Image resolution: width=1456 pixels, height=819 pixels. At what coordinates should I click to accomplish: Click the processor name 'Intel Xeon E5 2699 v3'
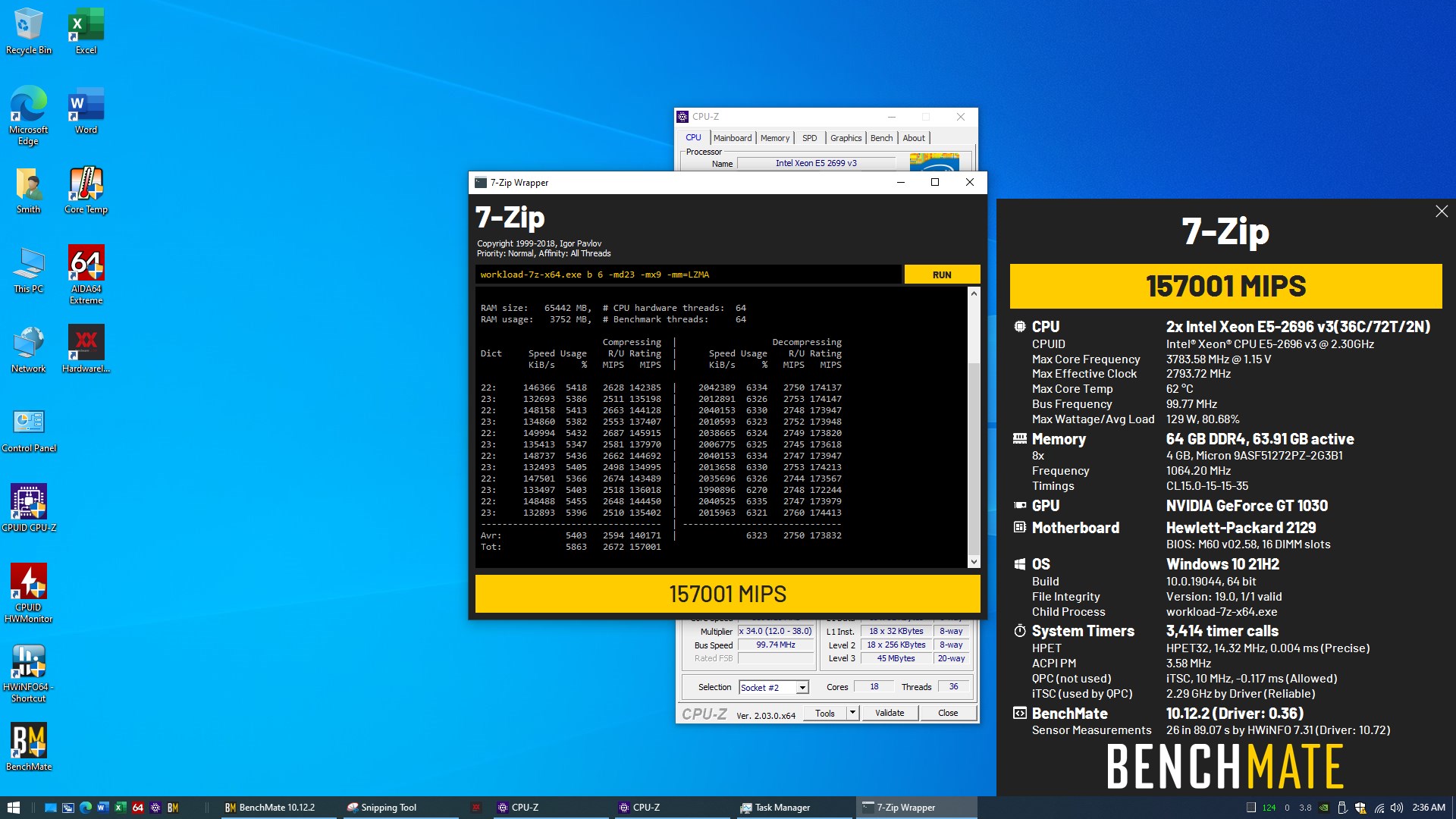click(x=816, y=163)
